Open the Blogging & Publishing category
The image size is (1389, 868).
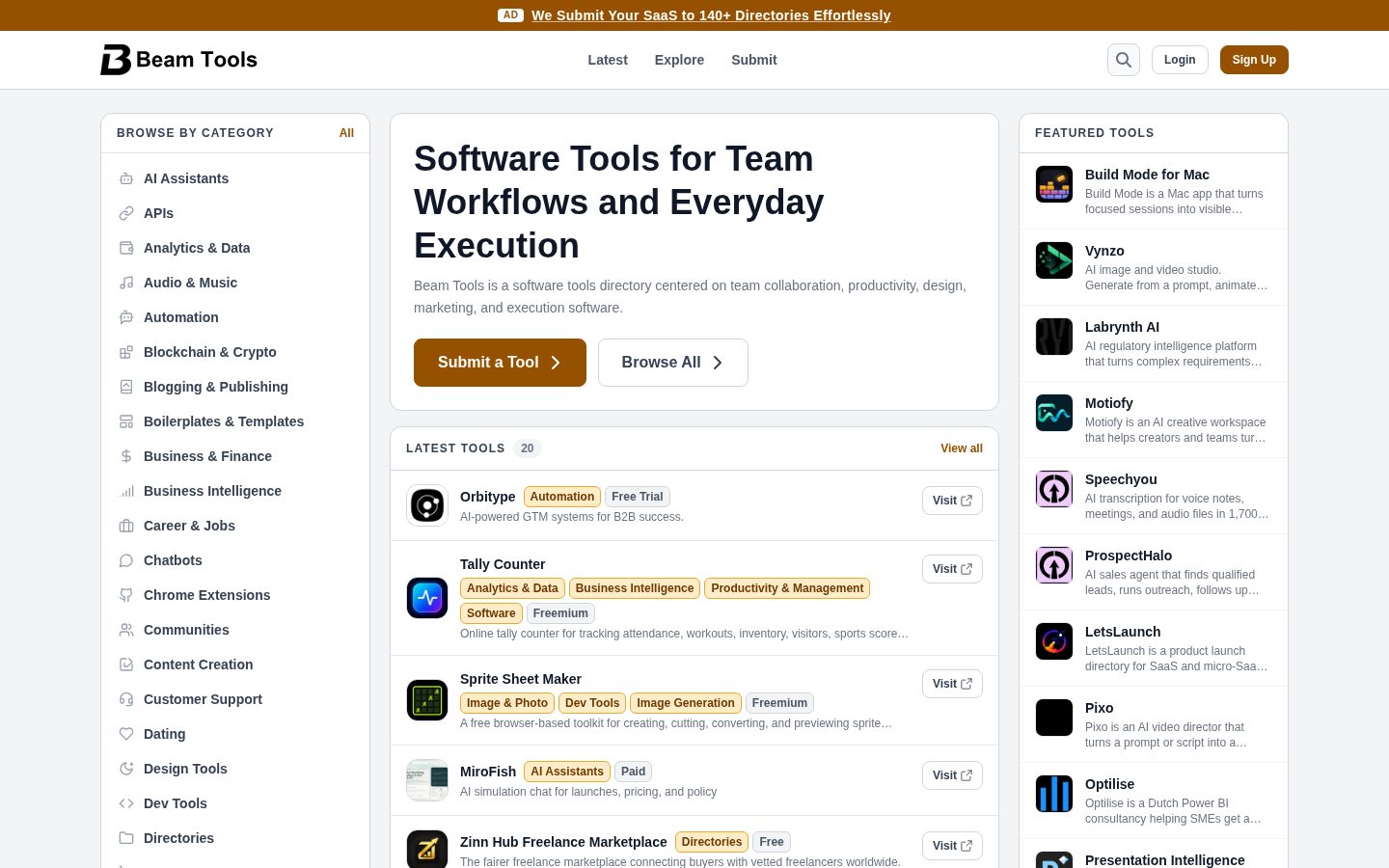coord(216,387)
